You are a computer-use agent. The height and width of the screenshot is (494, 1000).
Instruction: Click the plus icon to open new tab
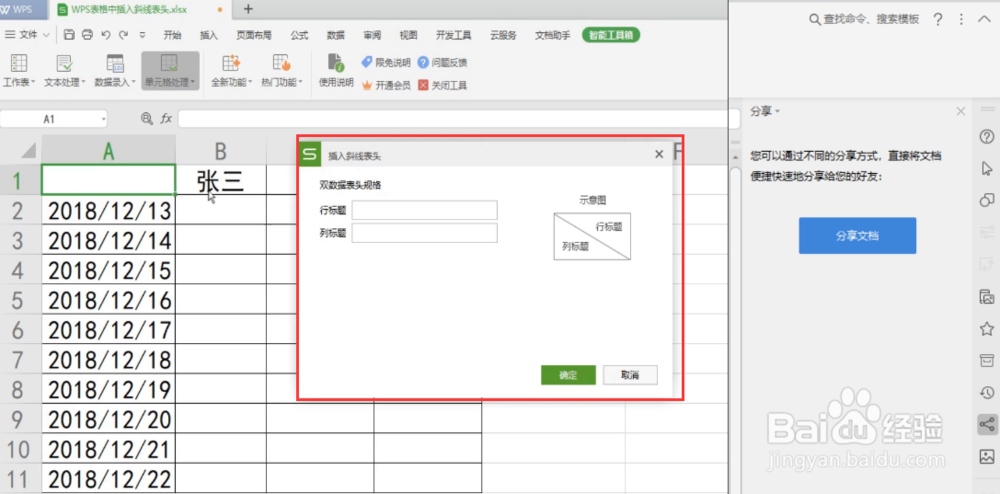point(249,9)
